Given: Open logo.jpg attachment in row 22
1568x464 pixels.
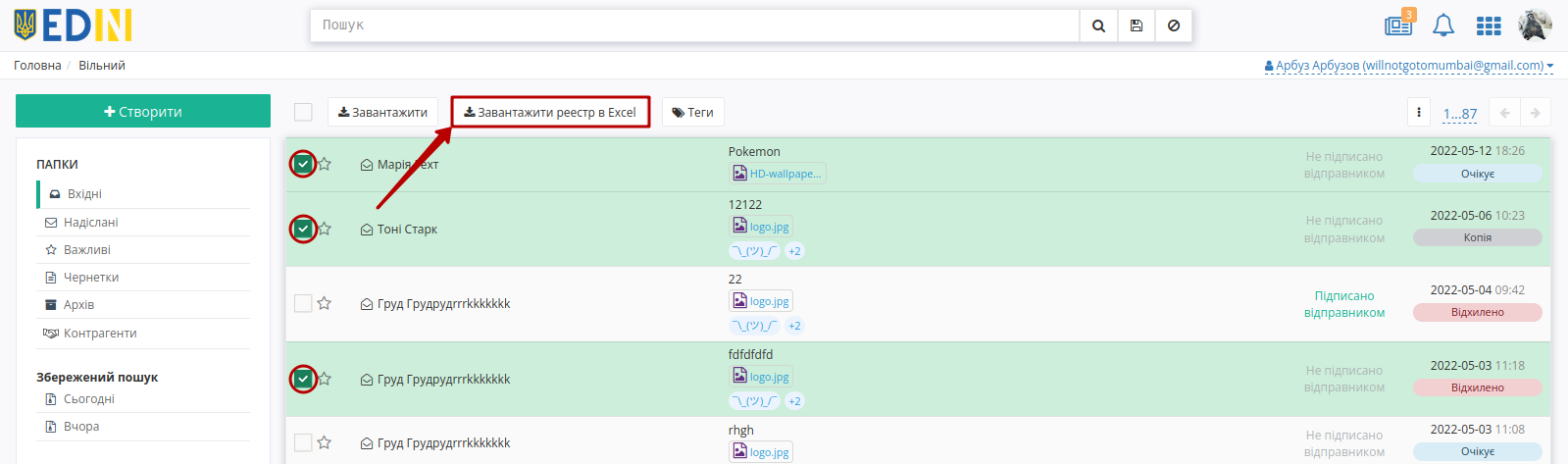Looking at the screenshot, I should pyautogui.click(x=761, y=301).
